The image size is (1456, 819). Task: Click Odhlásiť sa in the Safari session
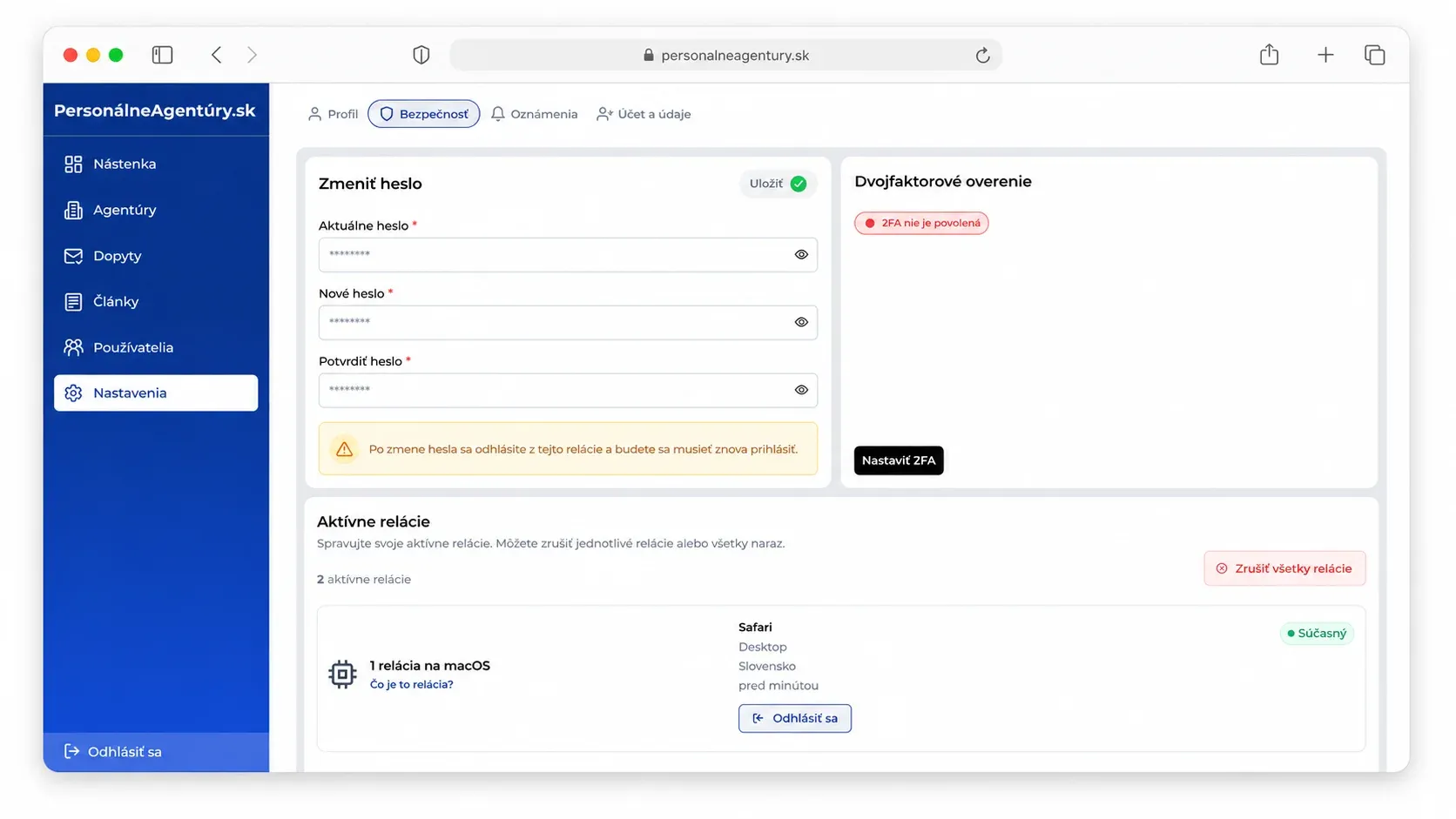point(795,718)
